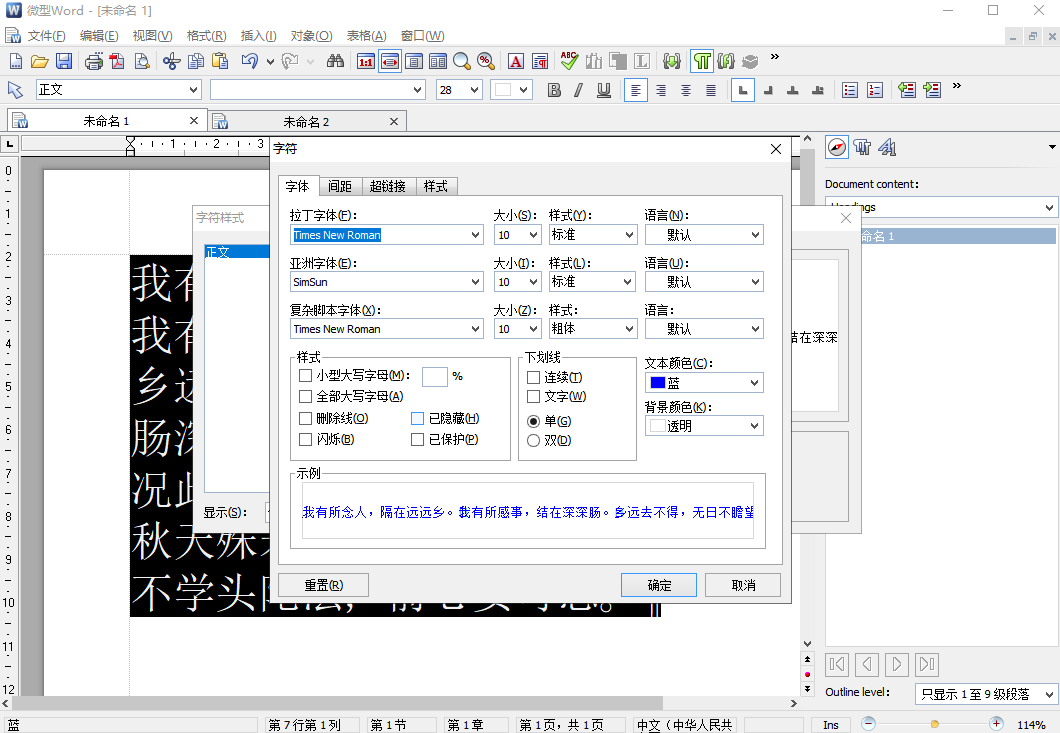
Task: Set view to 1:1 actual size
Action: click(366, 62)
